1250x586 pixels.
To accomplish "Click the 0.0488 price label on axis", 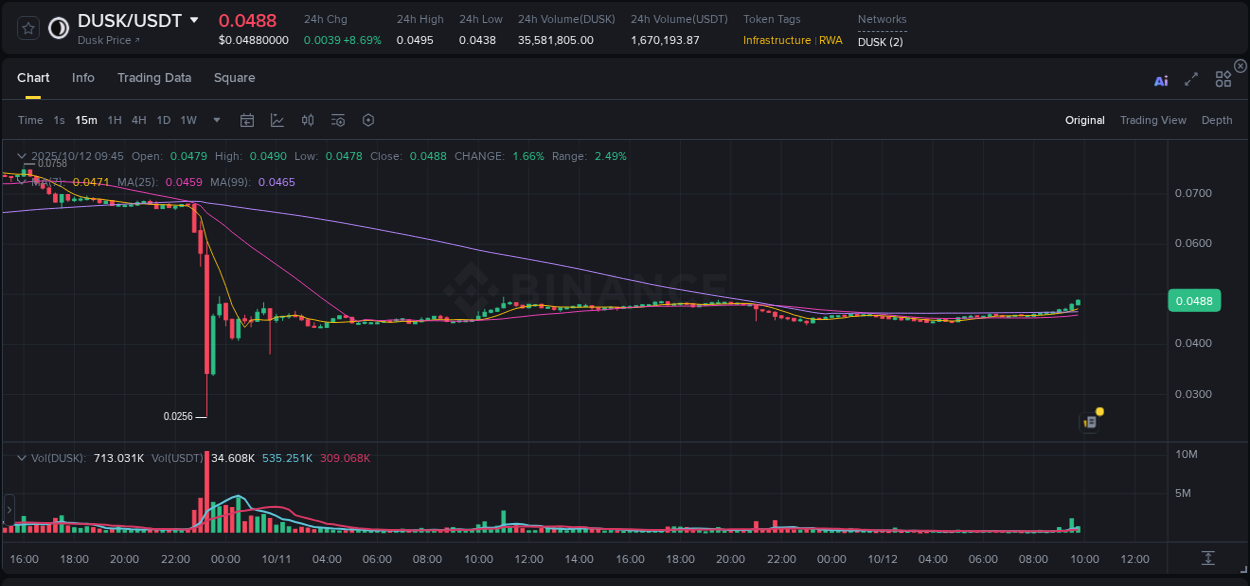I will (1194, 299).
